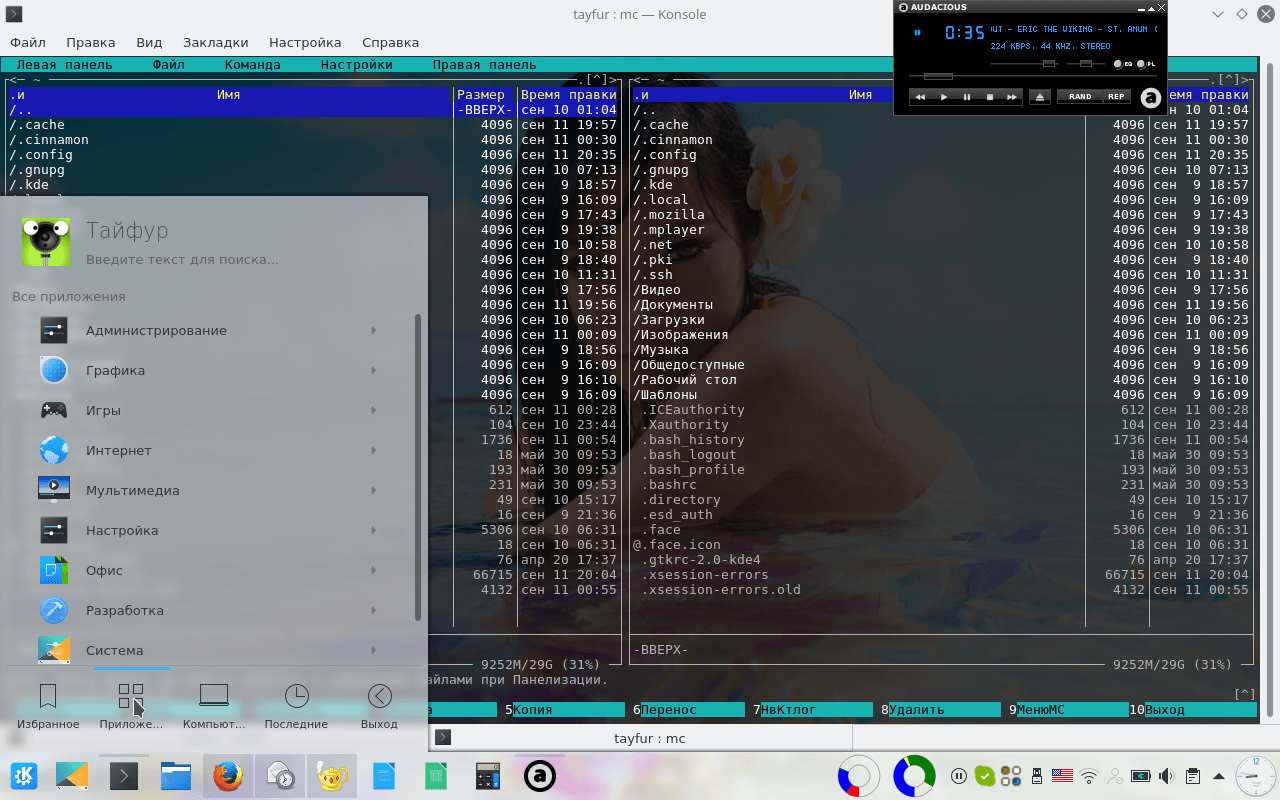Expand the Мультимедиа submenu

click(x=132, y=490)
